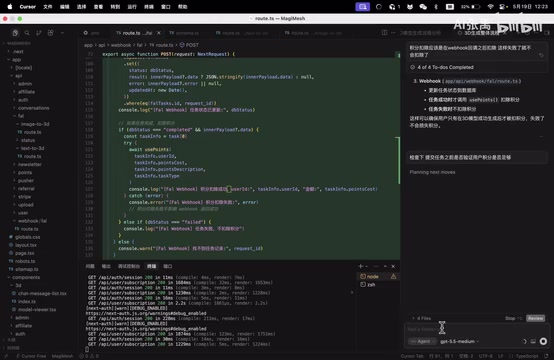Image resolution: width=554 pixels, height=360 pixels.
Task: Open the gpt-5.5-medium model selector
Action: pos(460,341)
